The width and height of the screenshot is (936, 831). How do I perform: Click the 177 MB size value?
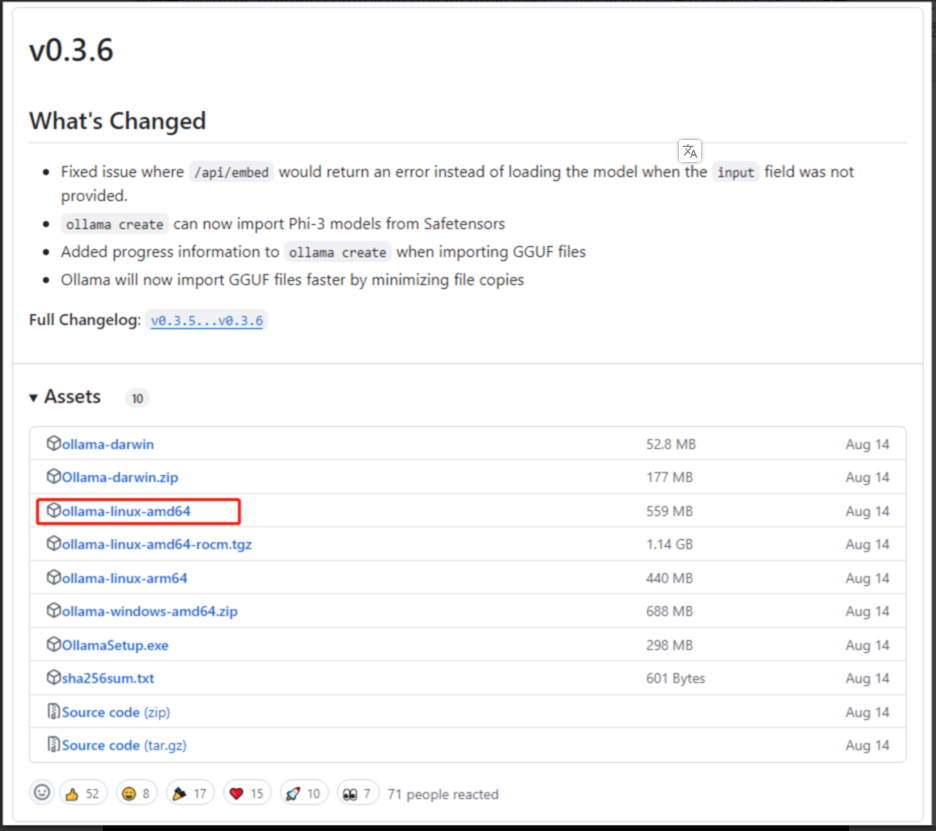(669, 478)
